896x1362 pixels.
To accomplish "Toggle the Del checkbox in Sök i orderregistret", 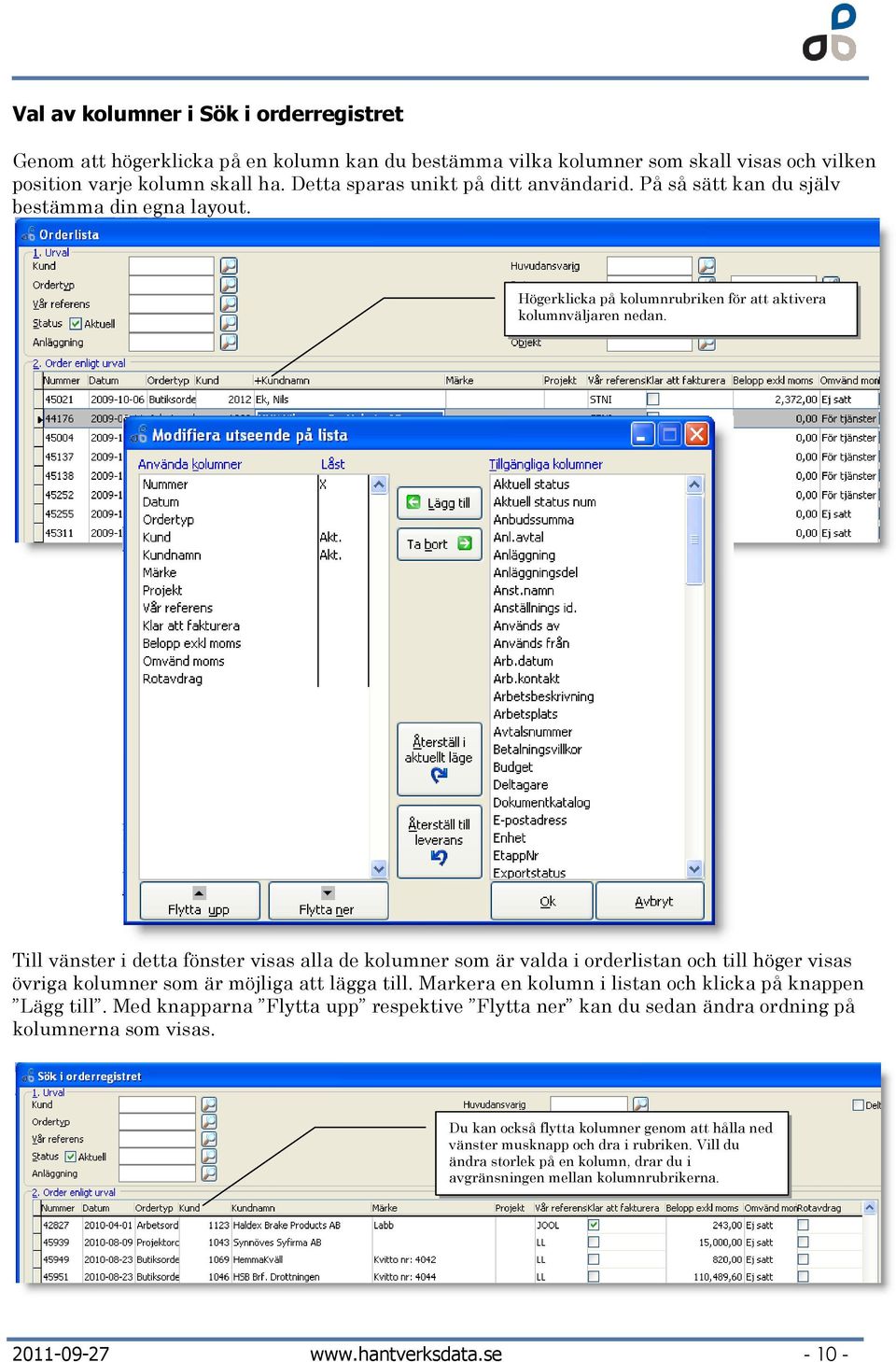I will click(858, 1105).
